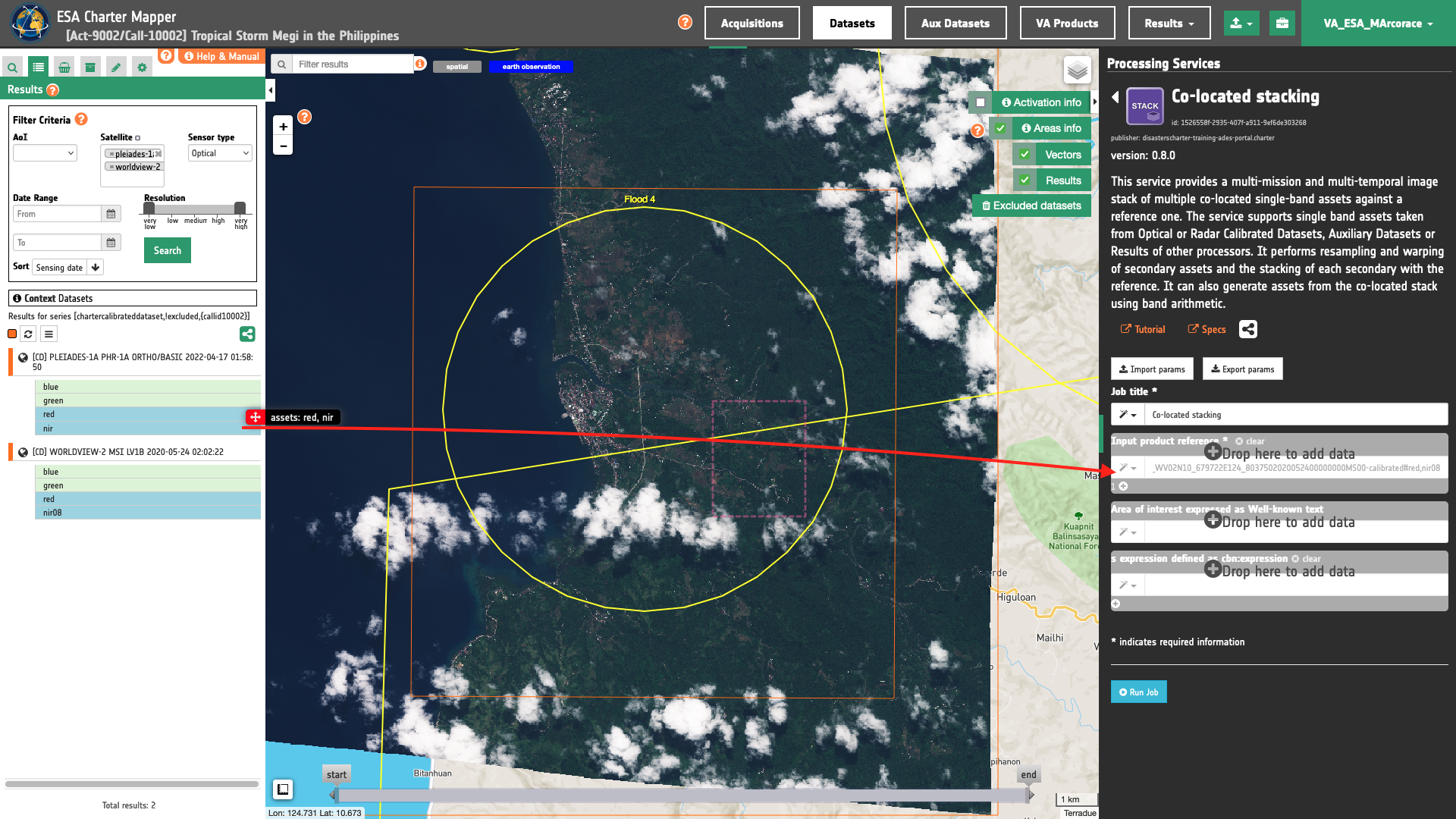This screenshot has width=1456, height=819.
Task: Switch to the Acquisitions tab
Action: 752,24
